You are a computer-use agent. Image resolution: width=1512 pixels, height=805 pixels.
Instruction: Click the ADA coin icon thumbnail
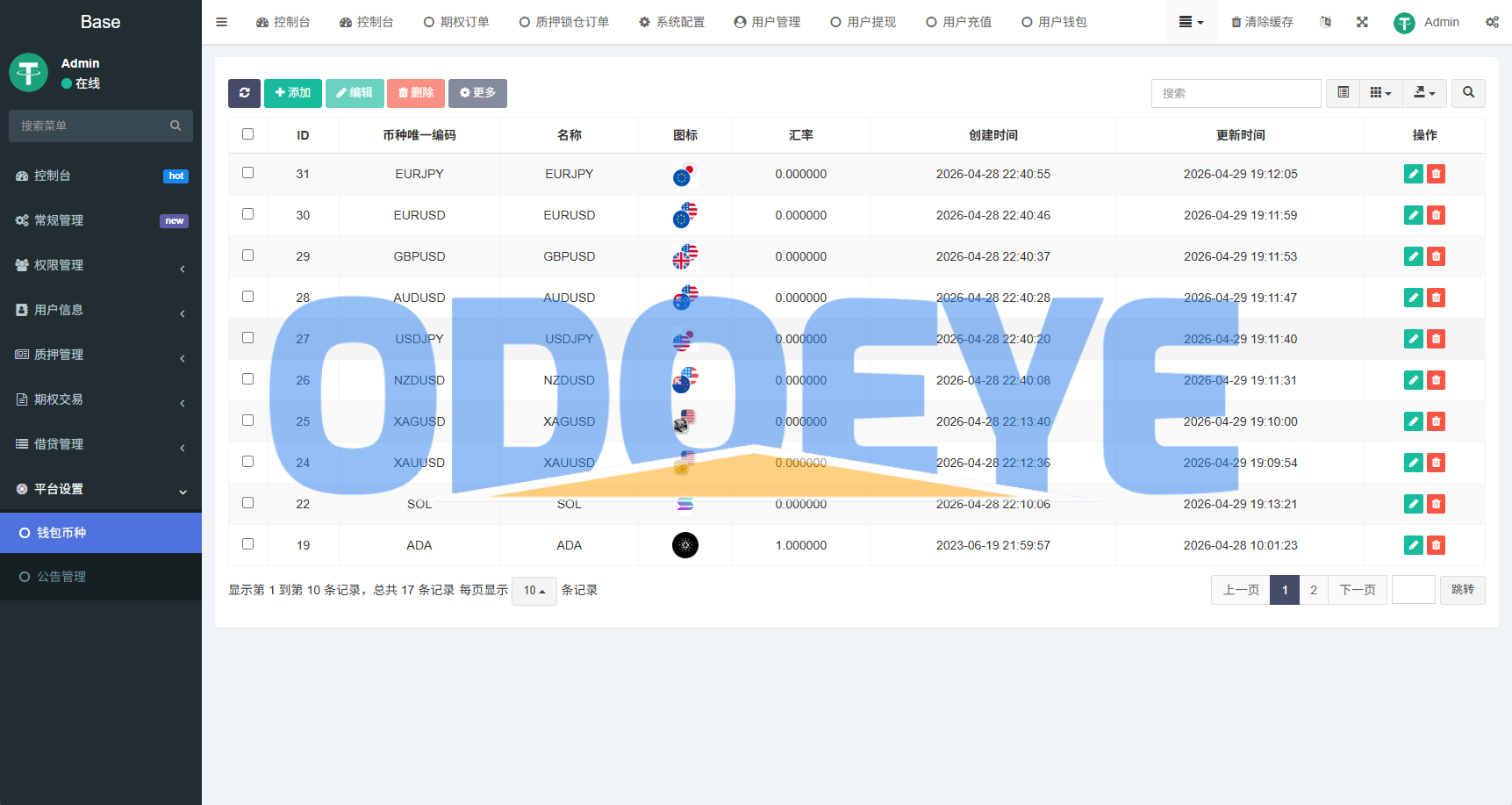[x=685, y=545]
